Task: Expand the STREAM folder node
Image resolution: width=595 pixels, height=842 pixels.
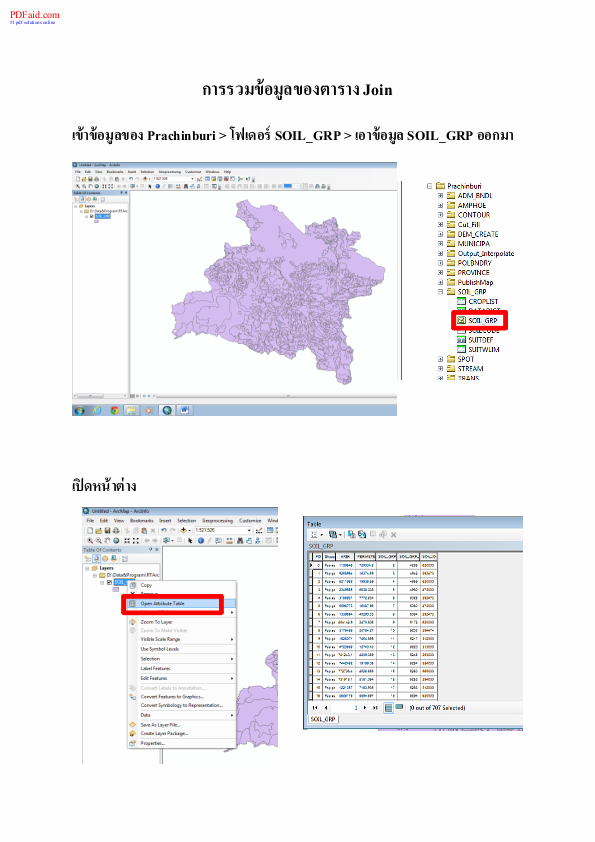Action: pyautogui.click(x=440, y=368)
